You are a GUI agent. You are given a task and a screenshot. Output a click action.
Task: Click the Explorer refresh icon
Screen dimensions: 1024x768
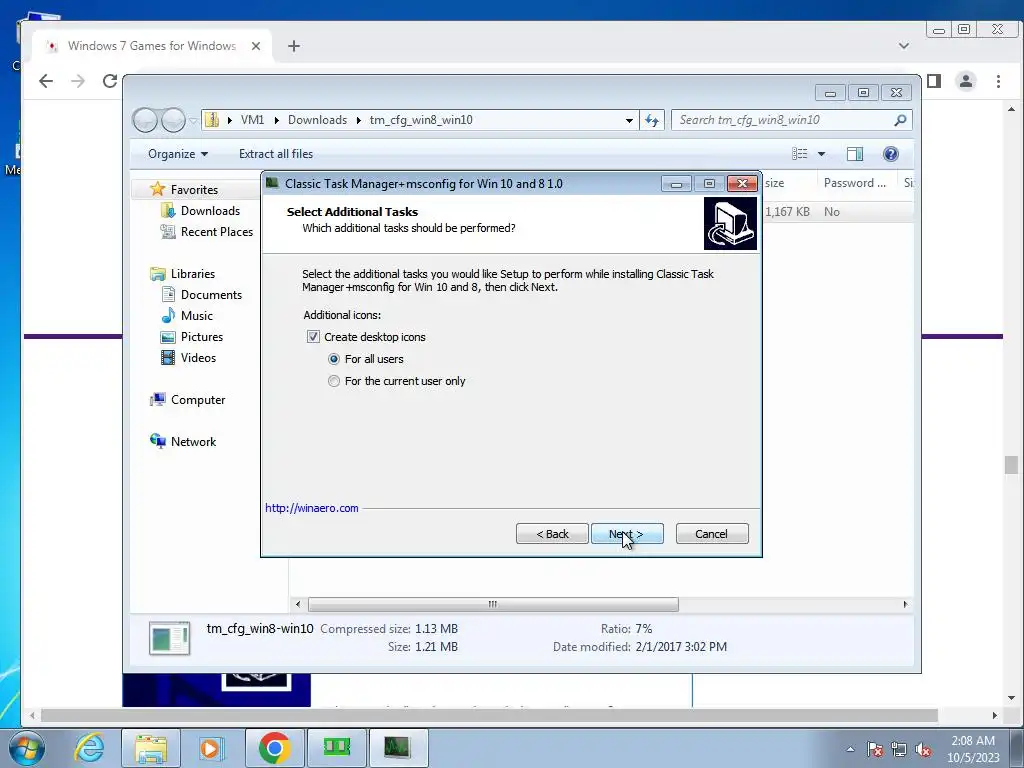(652, 120)
